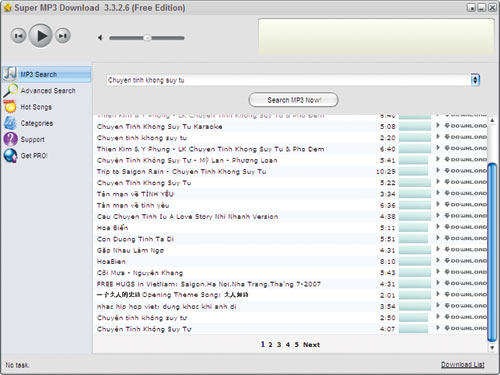Viewport: 500px width, 375px height.
Task: Download the Trip to Saigon Rain track
Action: pyautogui.click(x=466, y=171)
